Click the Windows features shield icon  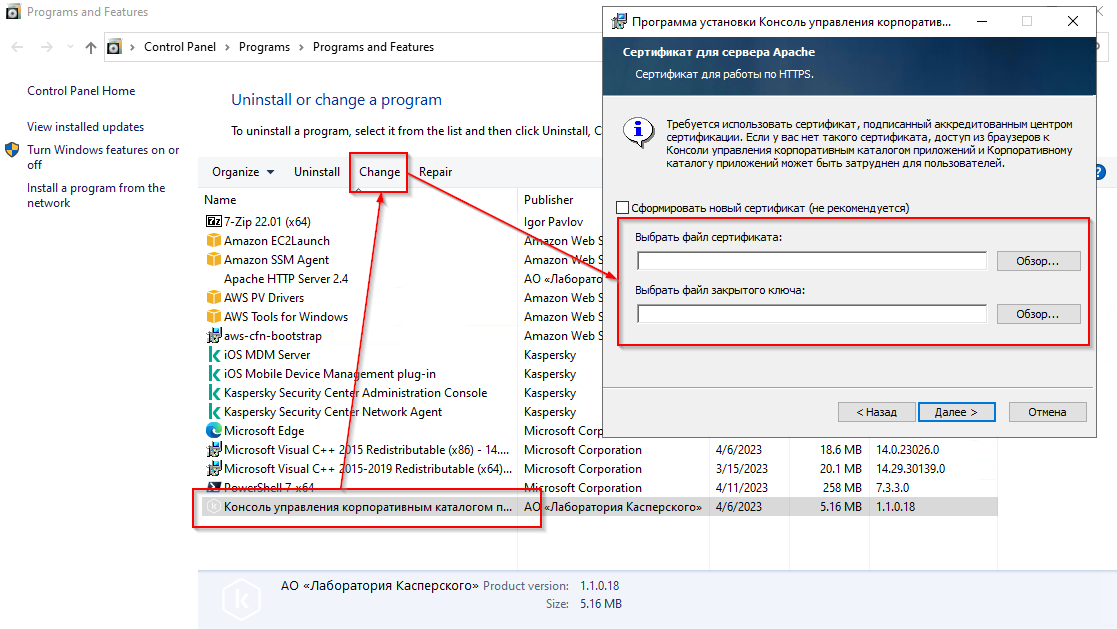click(x=12, y=150)
